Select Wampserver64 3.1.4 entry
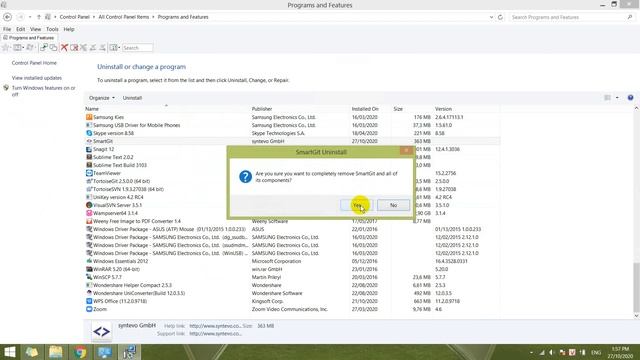The width and height of the screenshot is (640, 360). pos(115,213)
